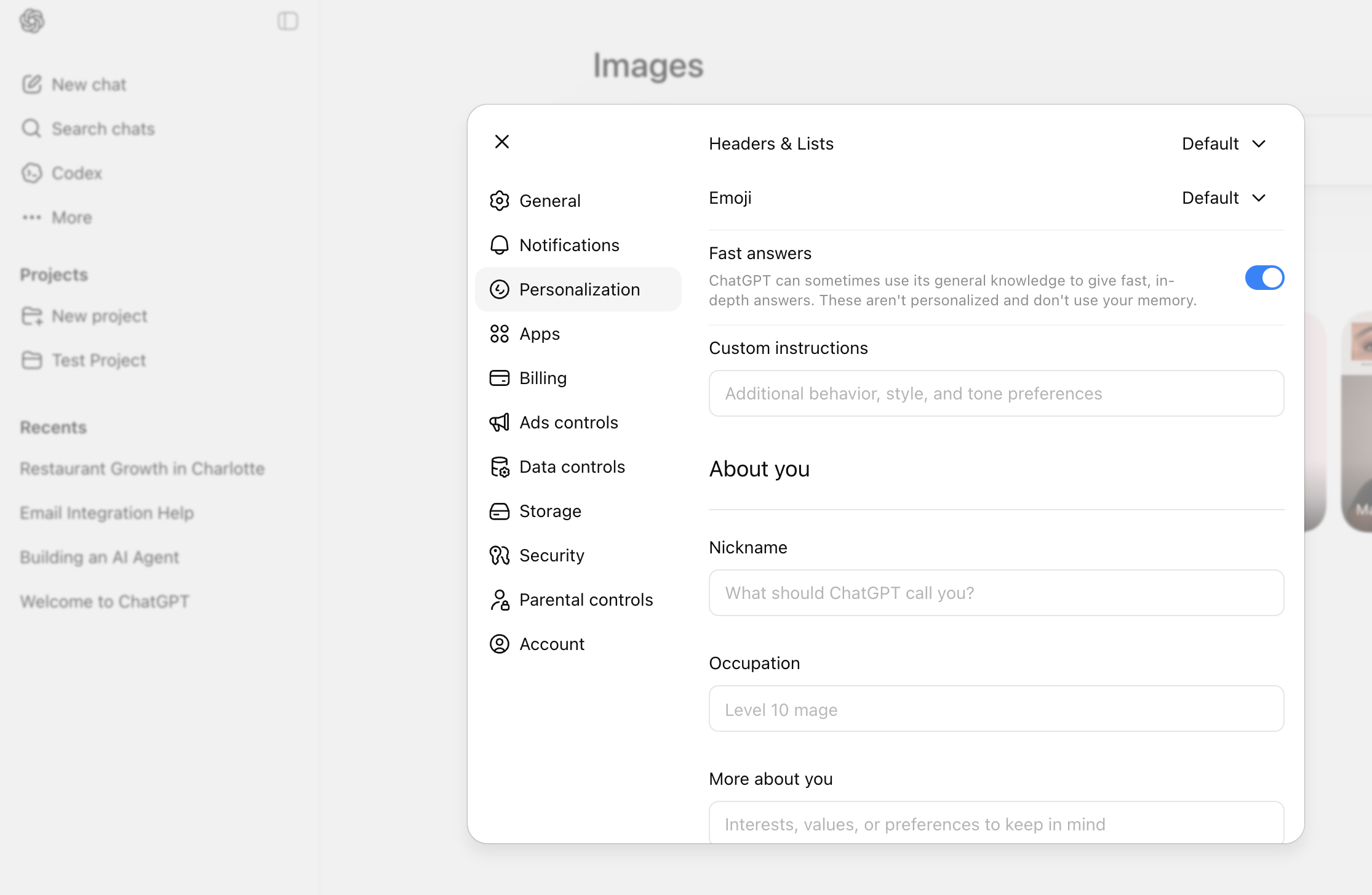
Task: Collapse sidebar with the panel toggle icon
Action: 288,21
